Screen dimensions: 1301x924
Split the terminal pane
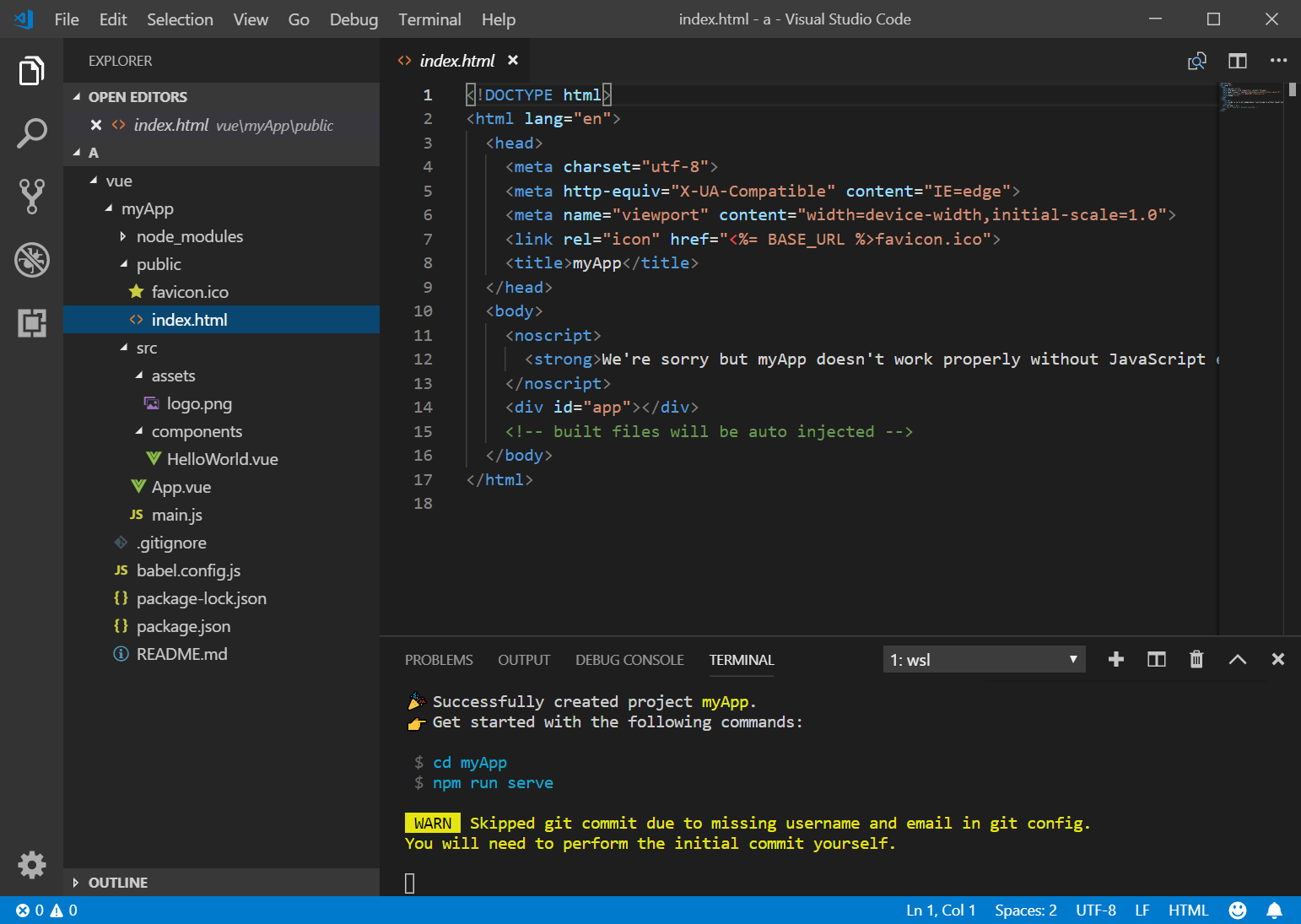click(1156, 660)
